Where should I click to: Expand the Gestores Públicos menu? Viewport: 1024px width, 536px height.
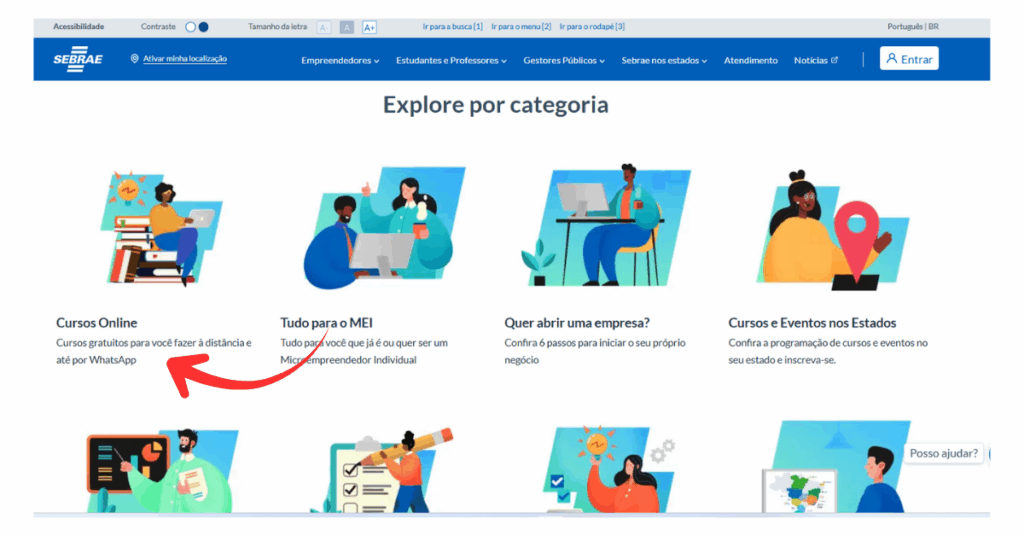coord(564,60)
